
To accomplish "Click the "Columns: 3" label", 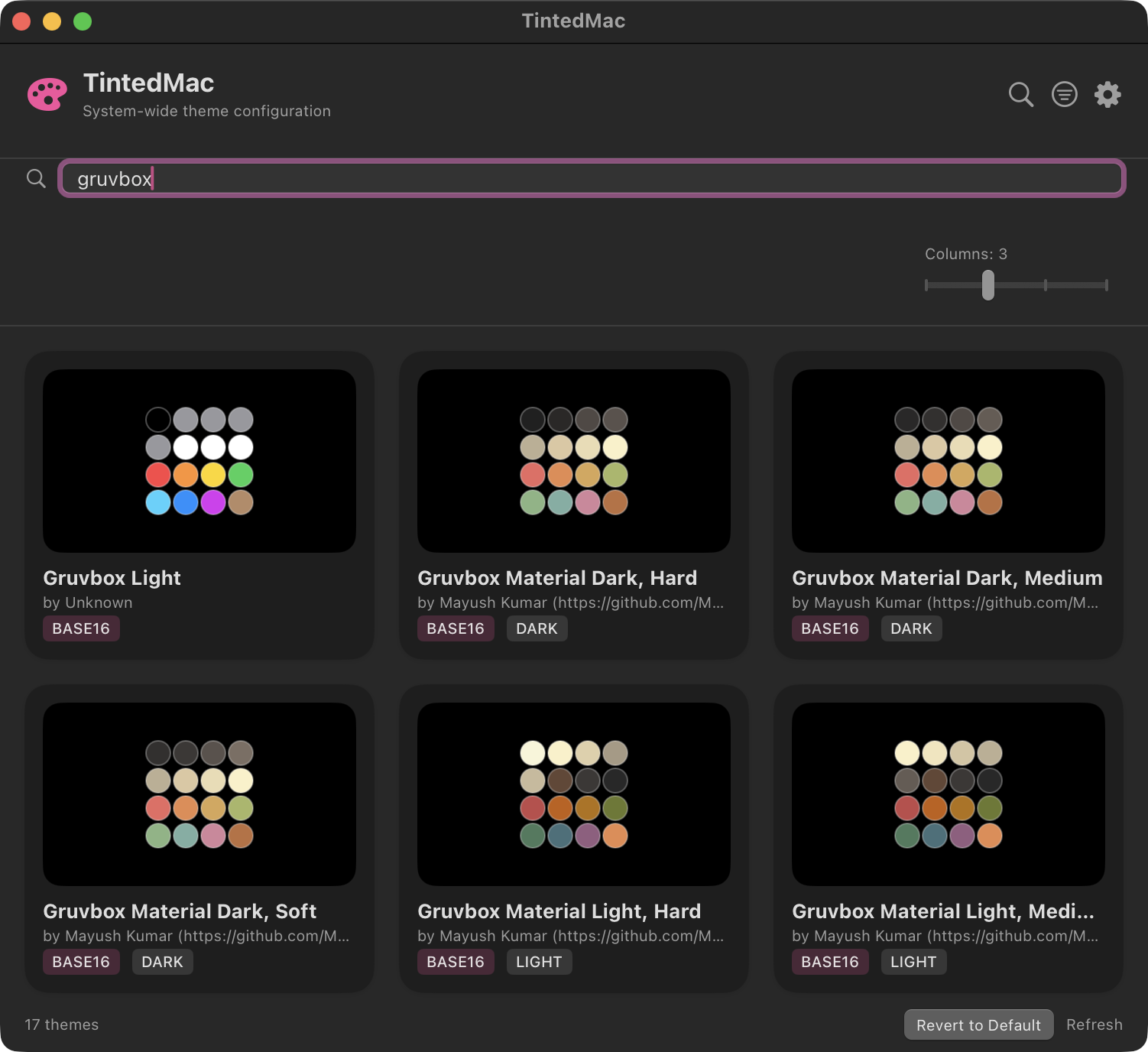I will 966,254.
